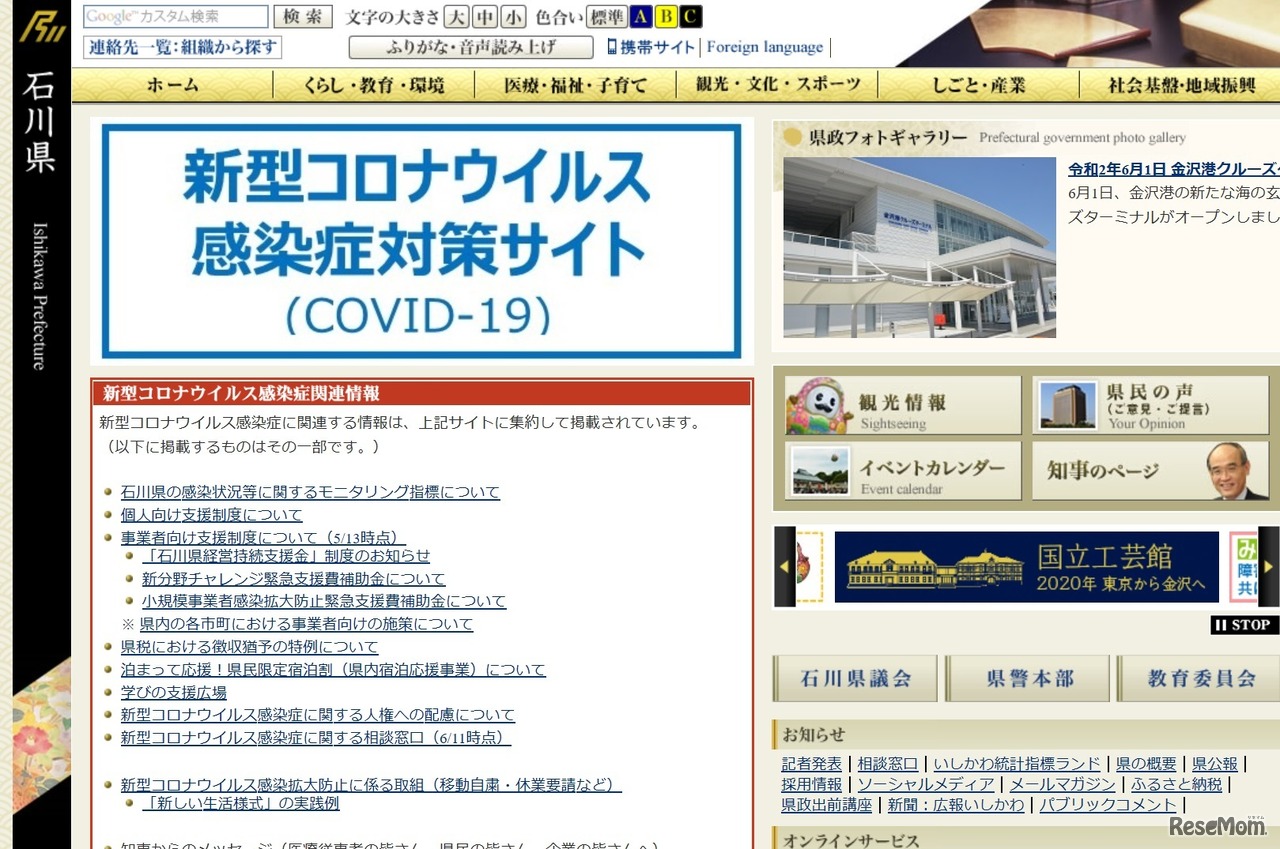
Task: Open イベントカレンダー Event calendar button
Action: pyautogui.click(x=903, y=471)
